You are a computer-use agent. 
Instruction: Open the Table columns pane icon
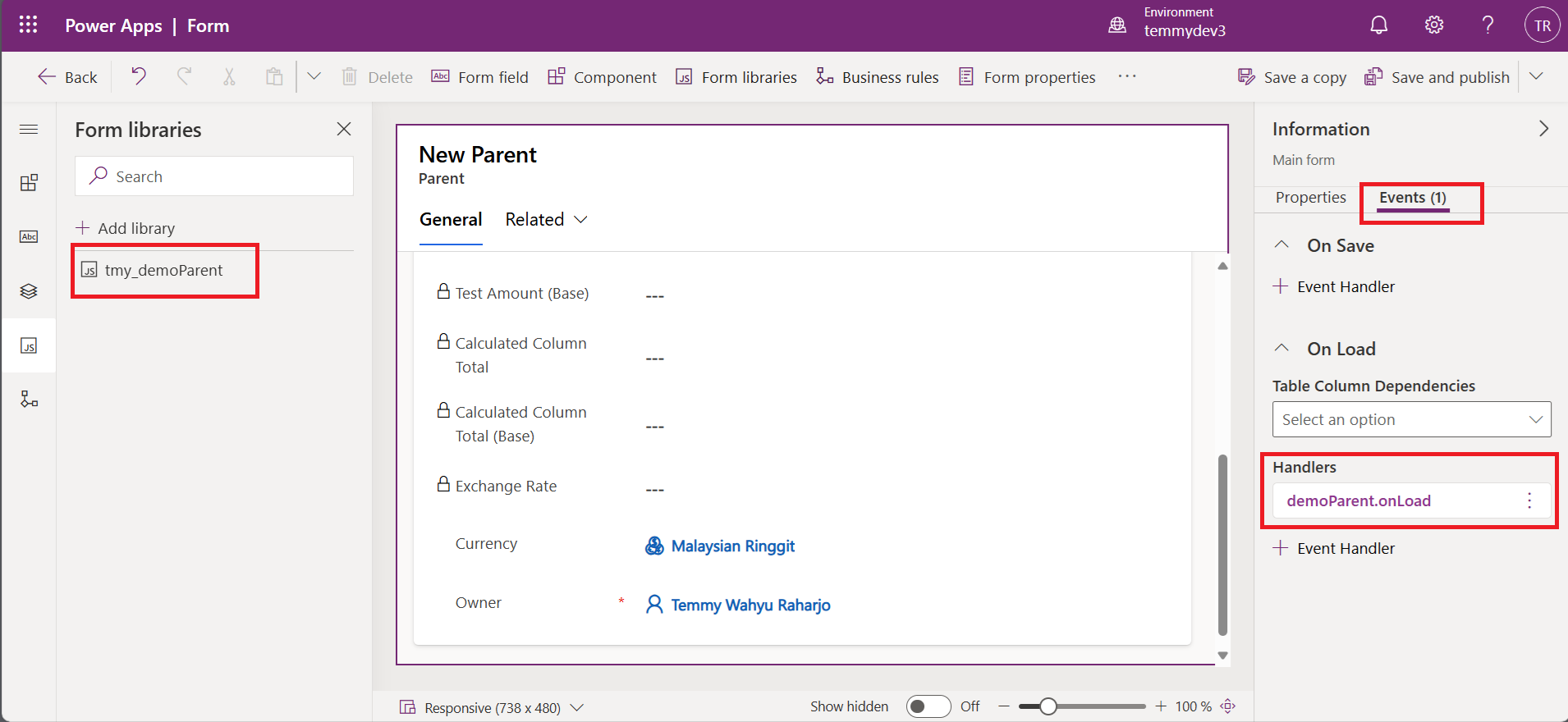(x=29, y=236)
